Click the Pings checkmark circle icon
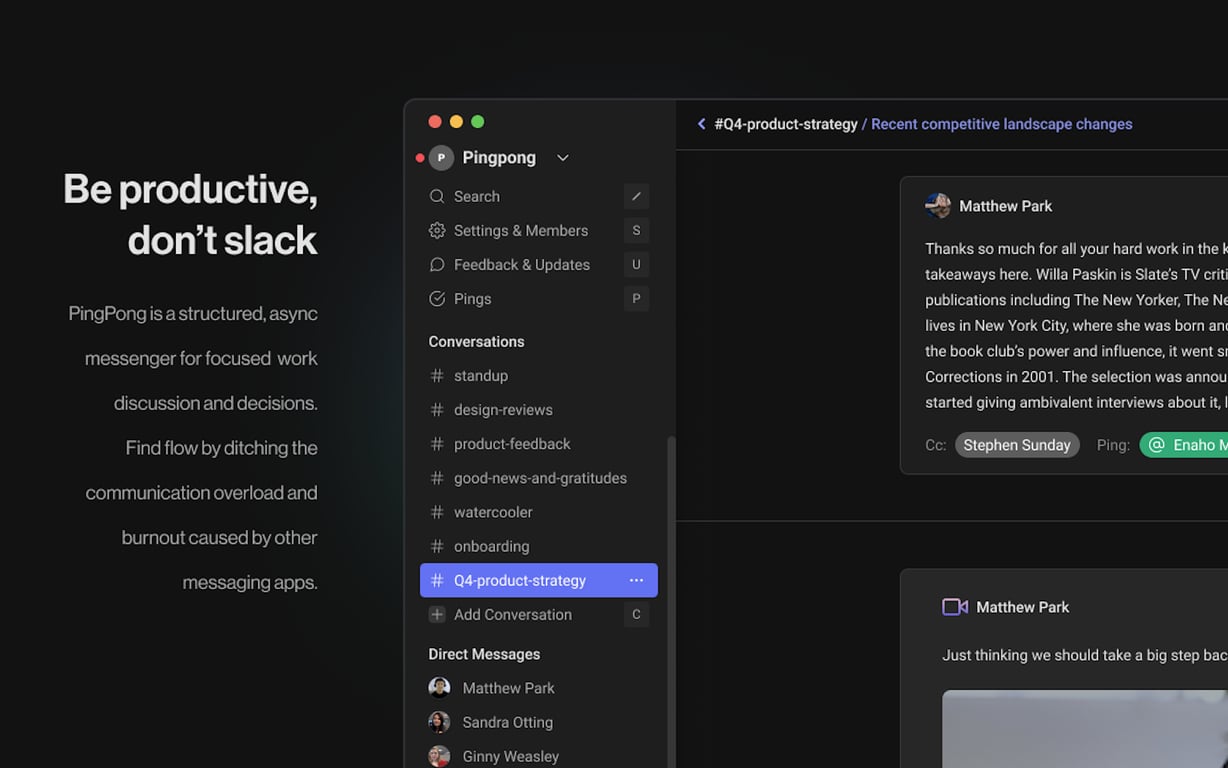The height and width of the screenshot is (768, 1228). pos(437,299)
